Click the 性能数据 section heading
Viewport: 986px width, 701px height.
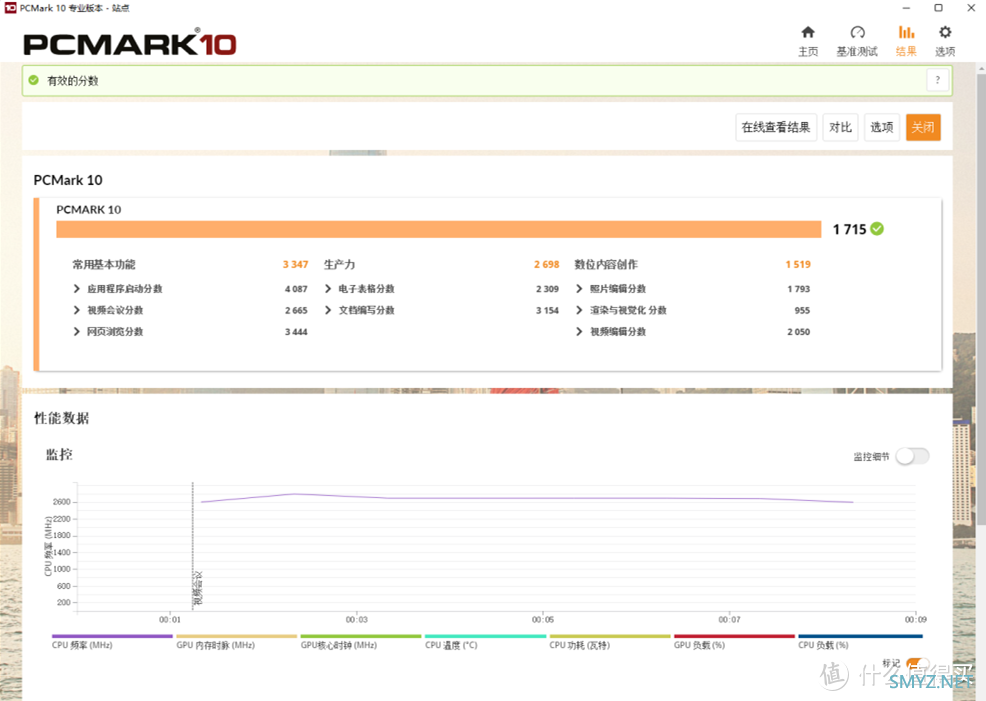pos(62,419)
